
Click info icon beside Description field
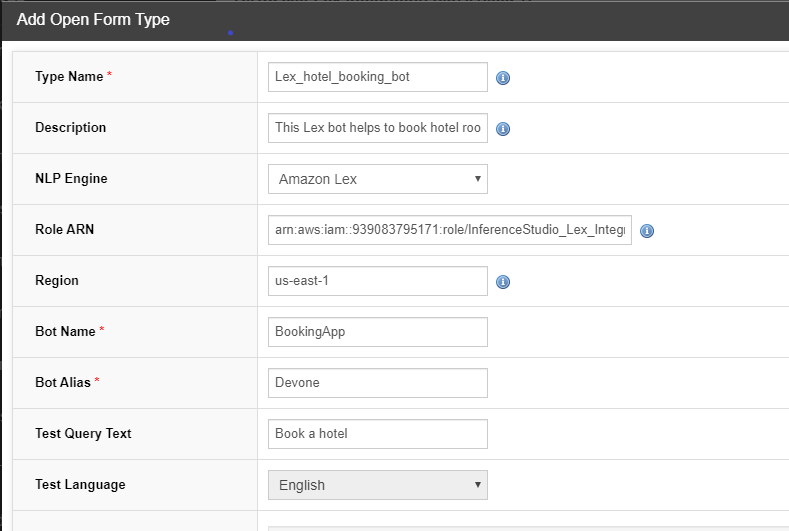tap(503, 129)
